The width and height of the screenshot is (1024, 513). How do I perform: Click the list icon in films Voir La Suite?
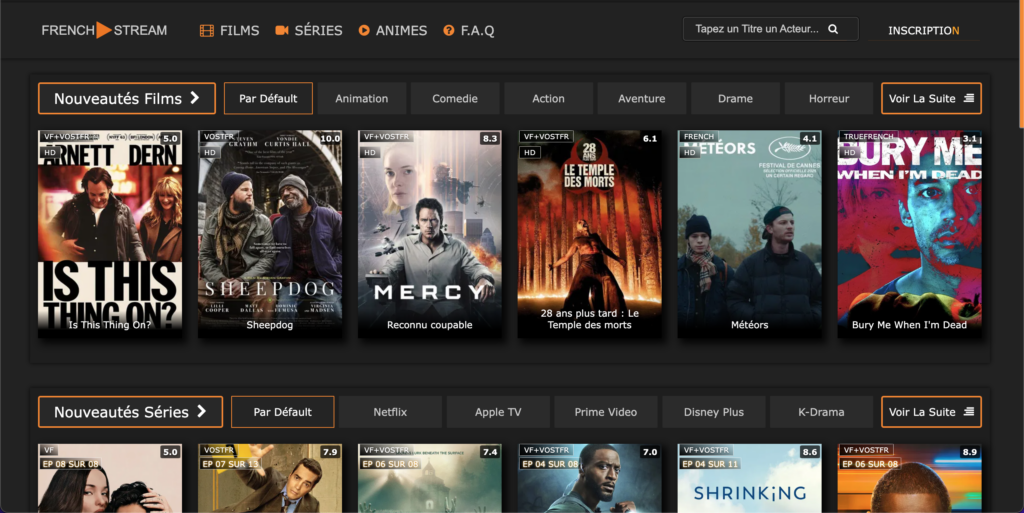pyautogui.click(x=969, y=98)
